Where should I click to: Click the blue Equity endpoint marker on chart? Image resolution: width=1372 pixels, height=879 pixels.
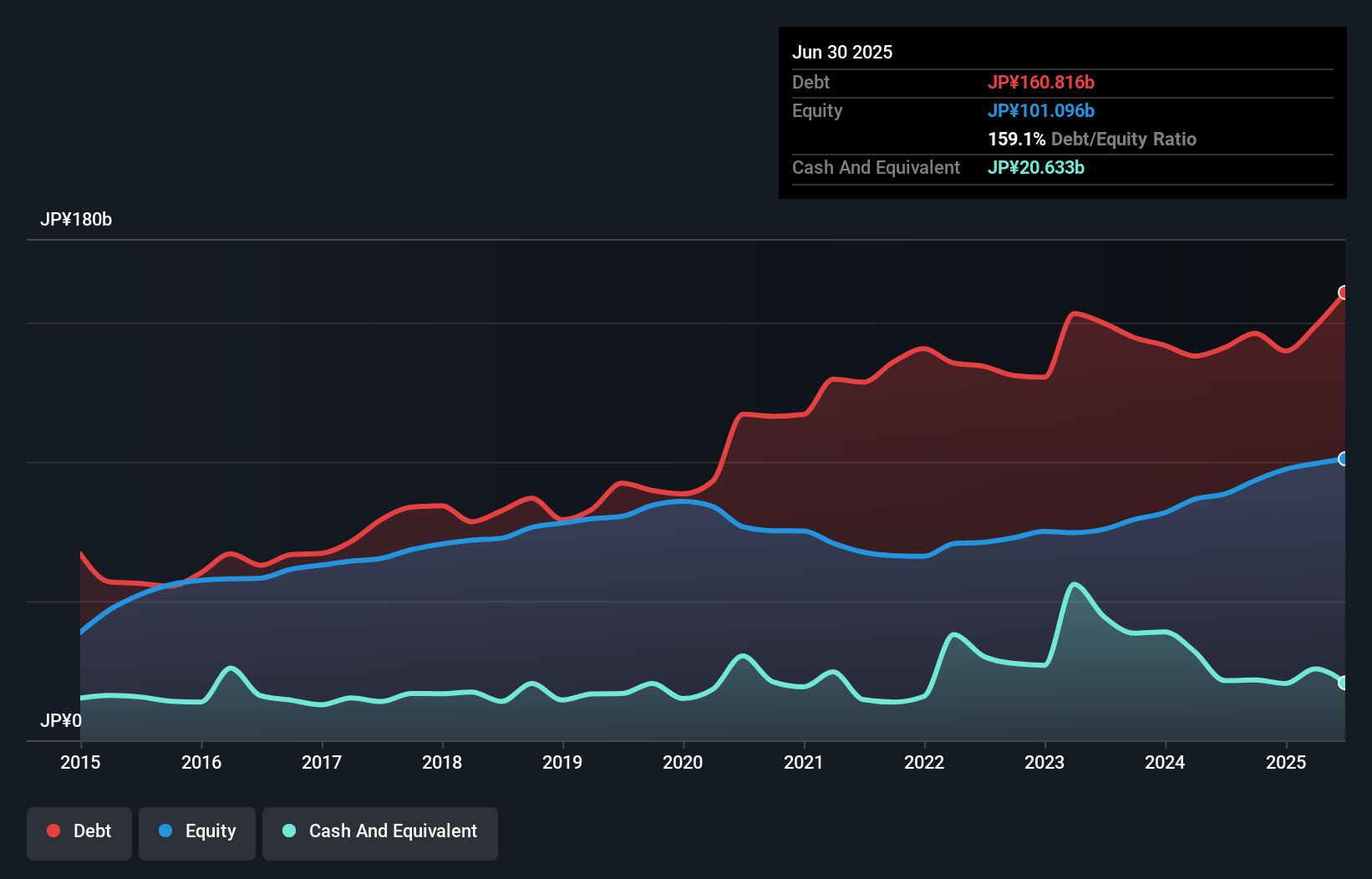1344,459
